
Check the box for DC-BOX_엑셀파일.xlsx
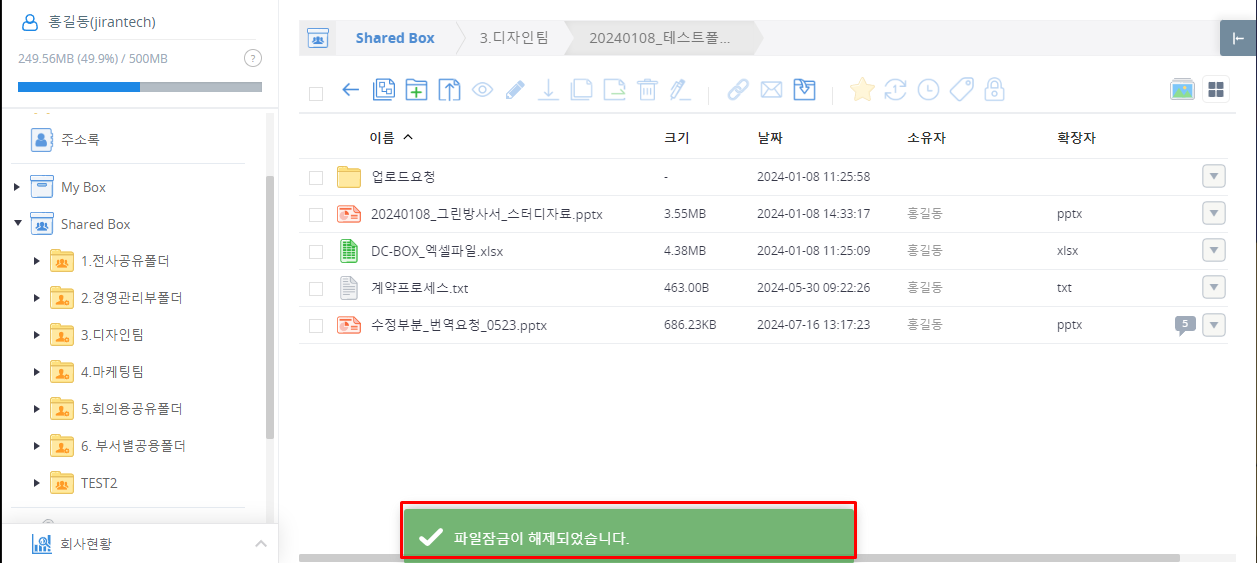click(x=316, y=252)
